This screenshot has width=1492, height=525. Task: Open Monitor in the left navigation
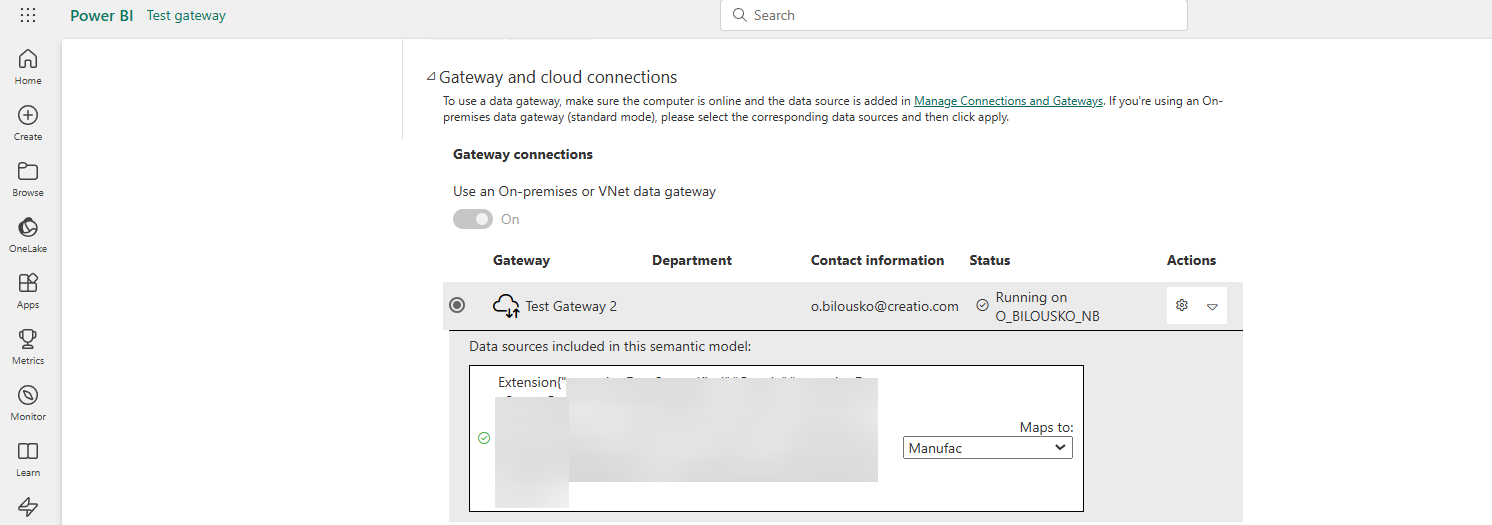28,403
